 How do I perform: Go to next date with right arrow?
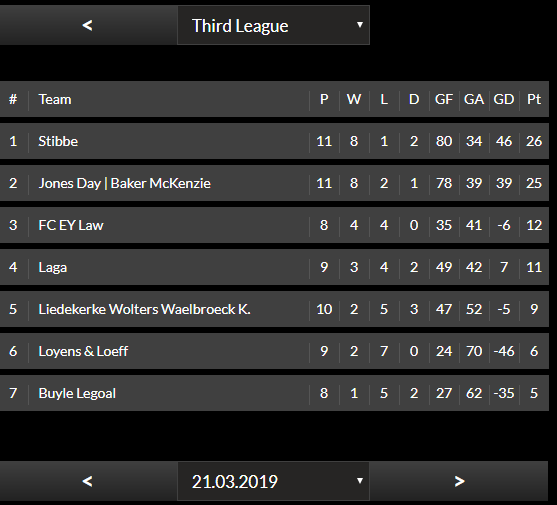(x=459, y=481)
